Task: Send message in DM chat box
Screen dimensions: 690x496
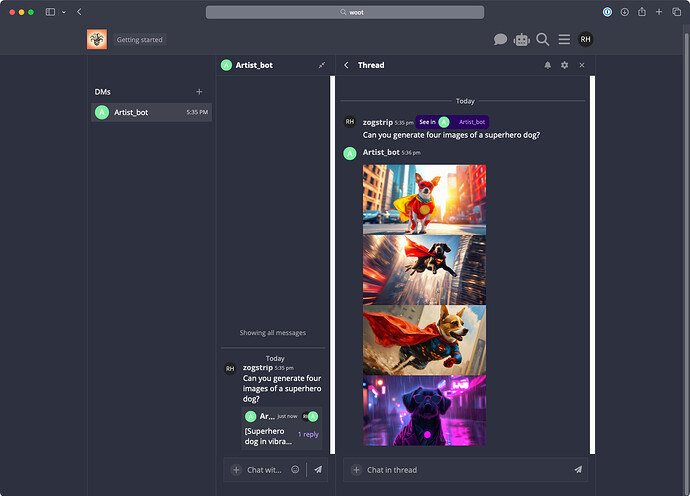Action: (x=318, y=470)
